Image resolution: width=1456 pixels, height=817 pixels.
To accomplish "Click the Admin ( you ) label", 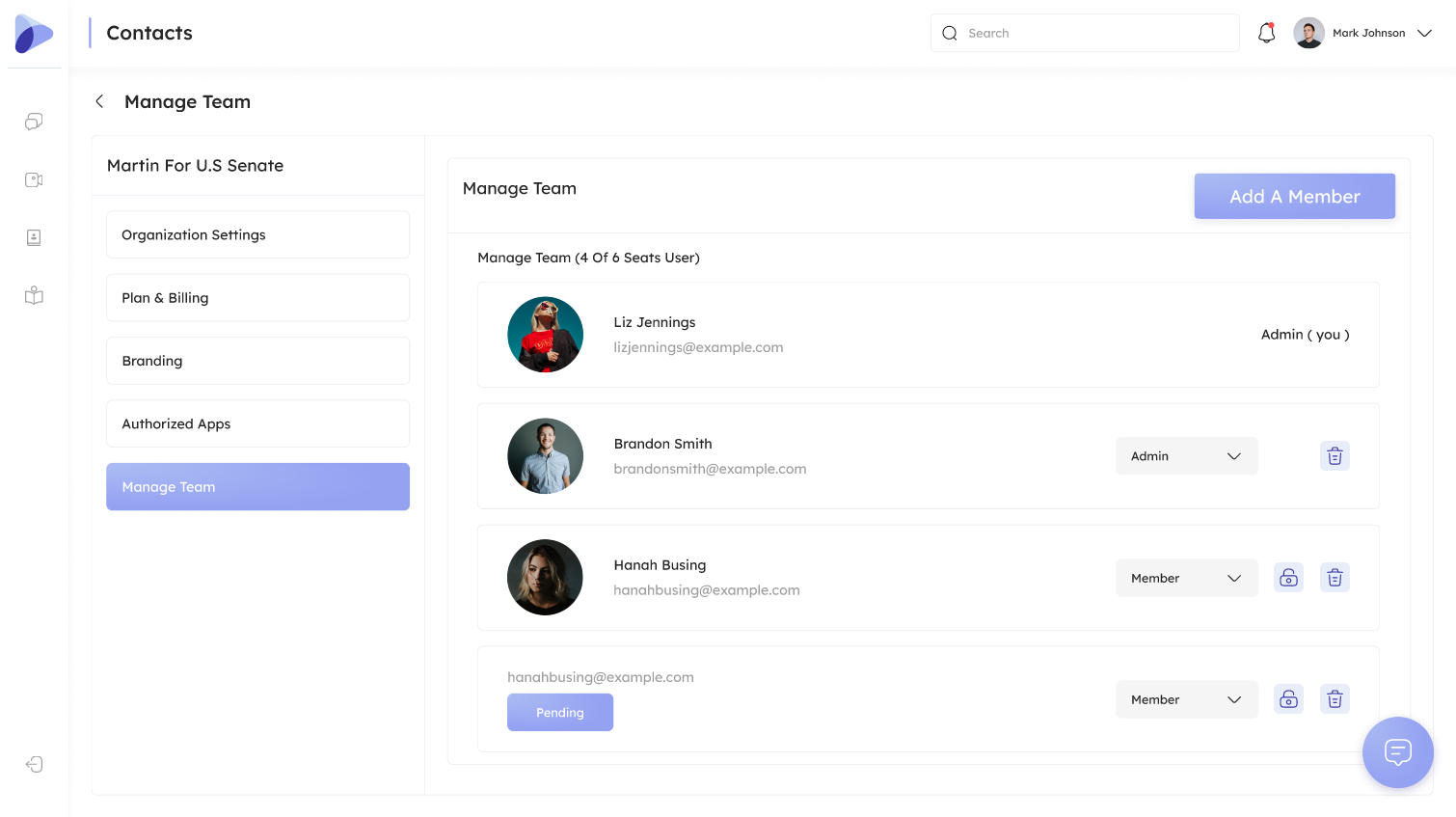I will (x=1305, y=335).
